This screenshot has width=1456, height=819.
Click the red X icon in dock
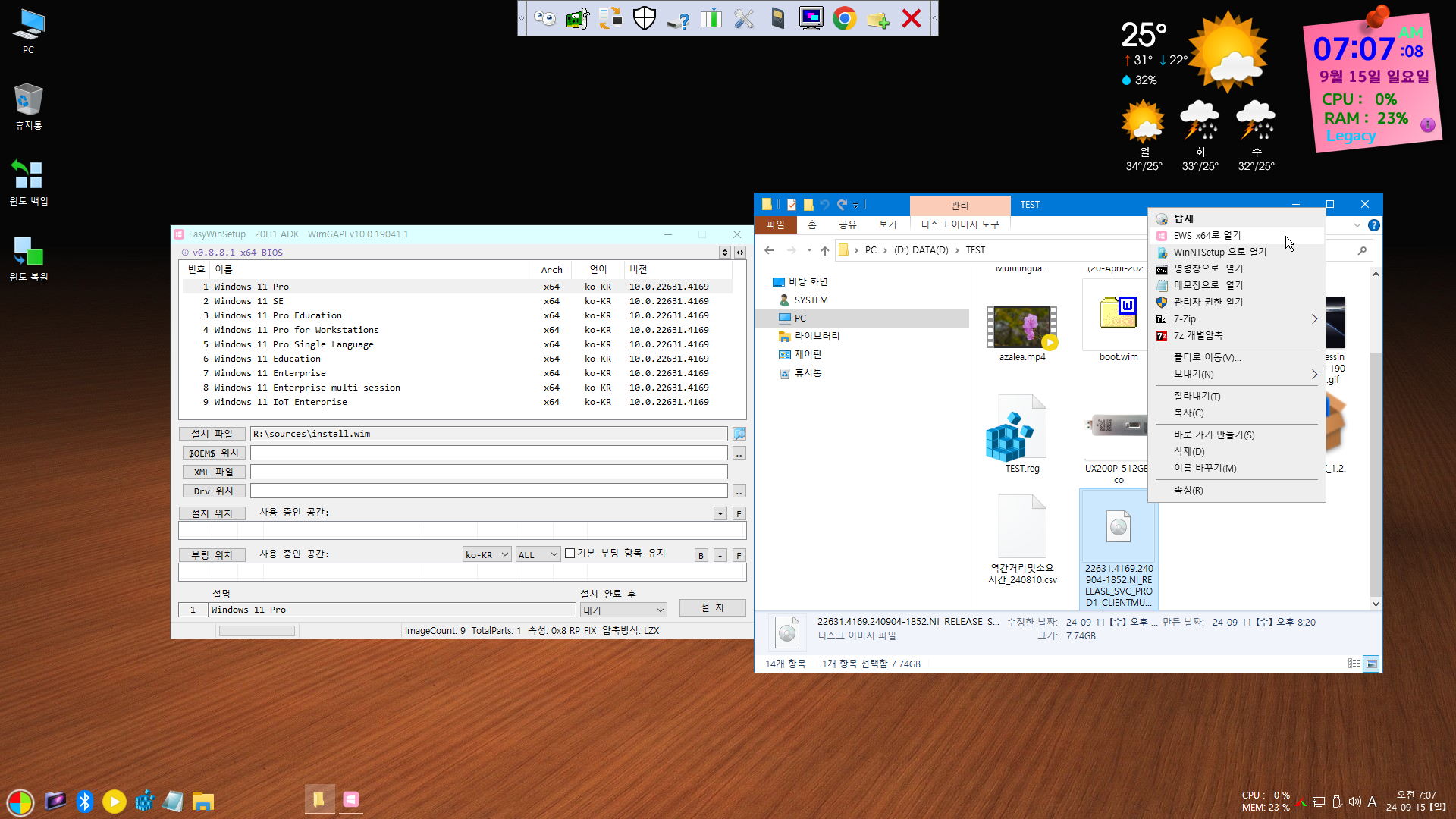(x=912, y=18)
